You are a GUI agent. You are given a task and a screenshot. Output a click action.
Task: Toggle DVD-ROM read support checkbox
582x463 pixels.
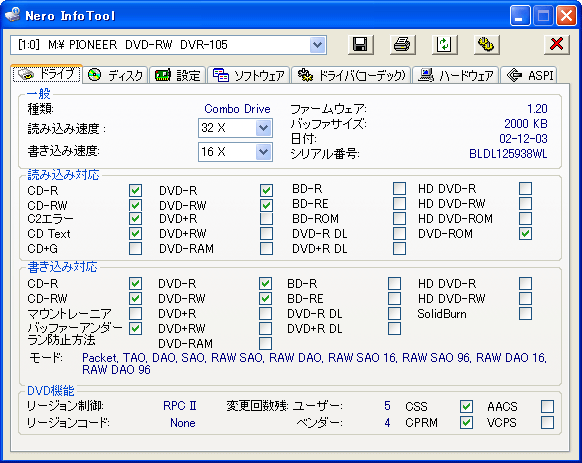tap(526, 234)
